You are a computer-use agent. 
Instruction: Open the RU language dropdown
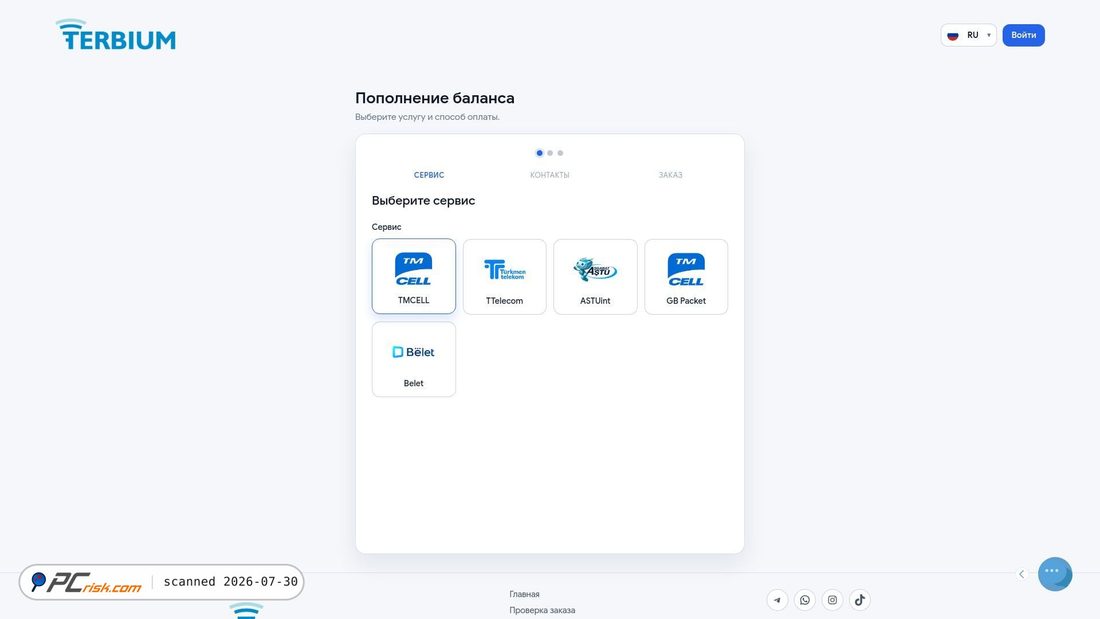click(x=968, y=35)
